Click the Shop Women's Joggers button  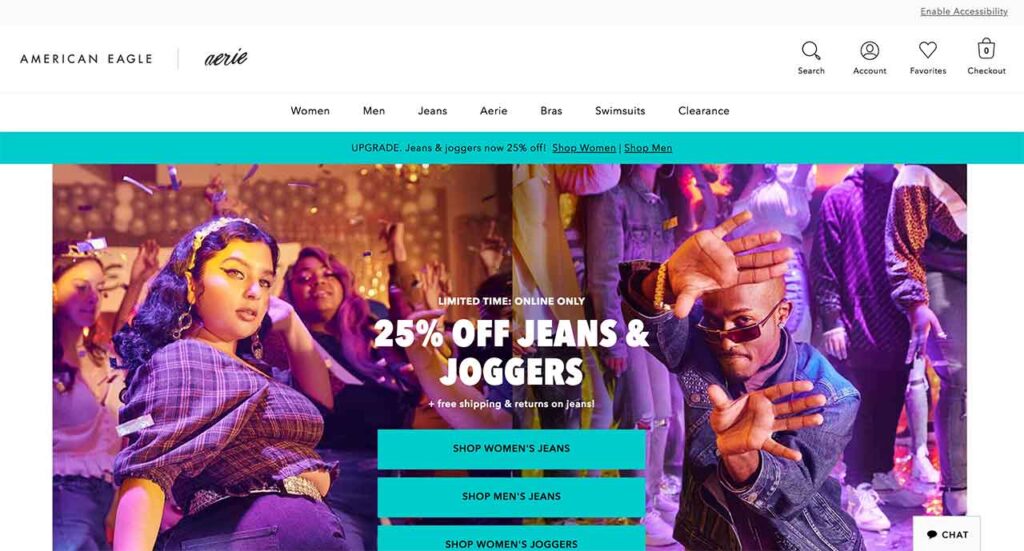tap(511, 539)
